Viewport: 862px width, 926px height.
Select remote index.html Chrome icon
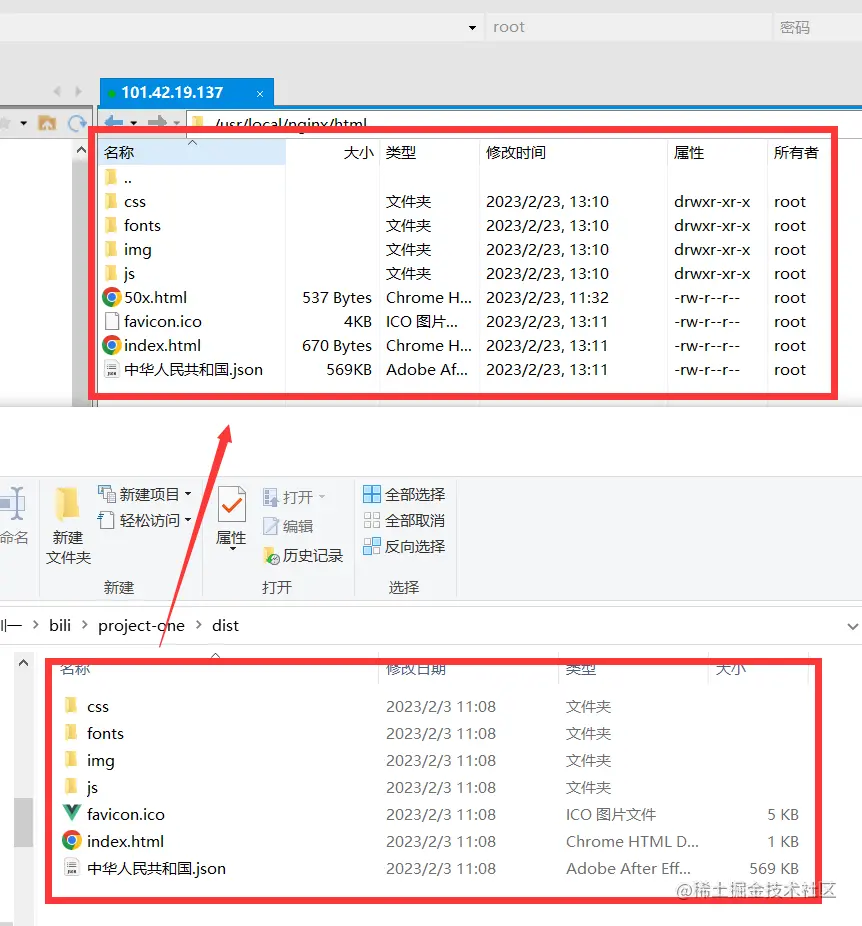click(x=112, y=345)
